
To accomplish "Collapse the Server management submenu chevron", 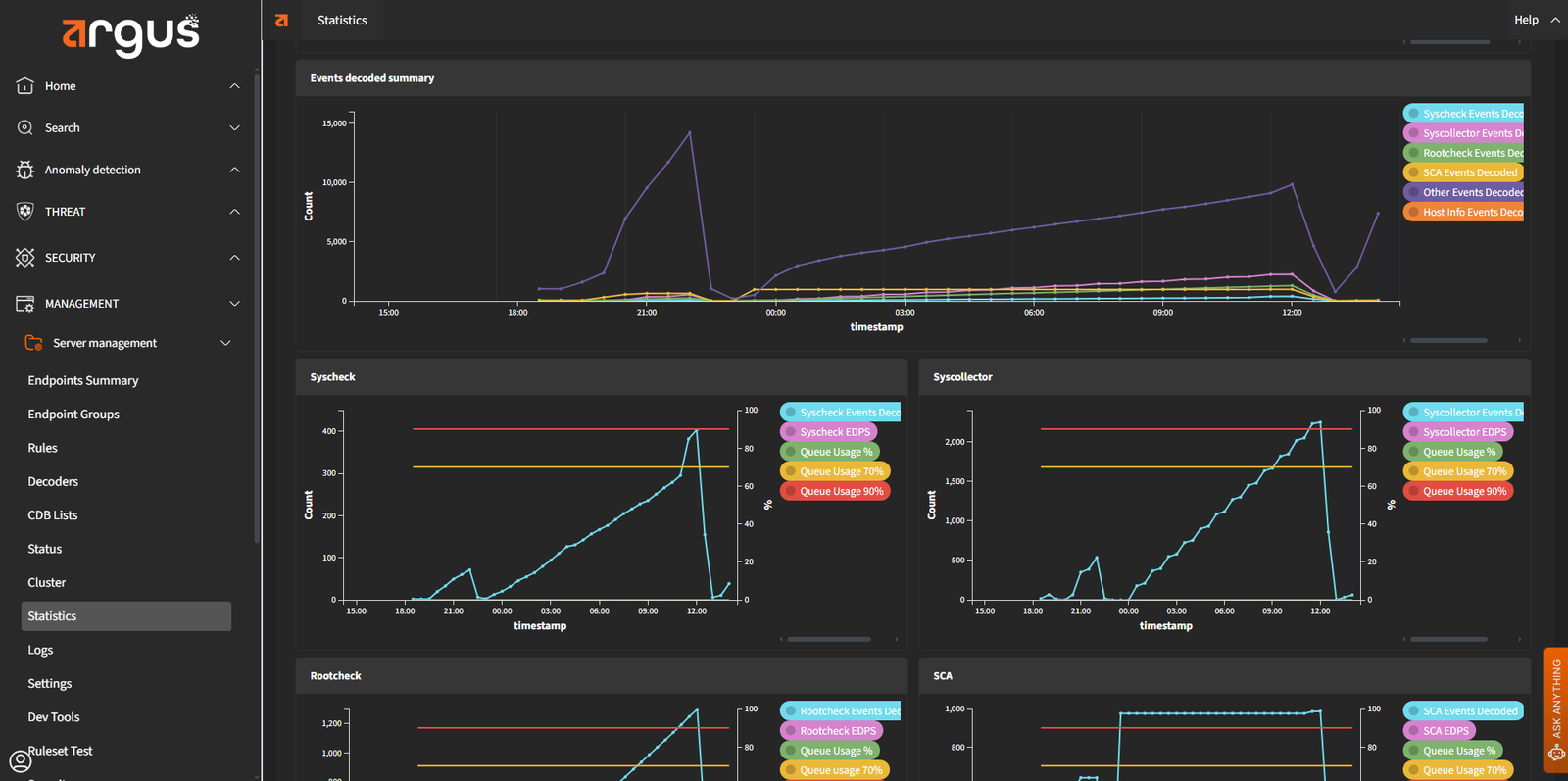I will pyautogui.click(x=226, y=343).
